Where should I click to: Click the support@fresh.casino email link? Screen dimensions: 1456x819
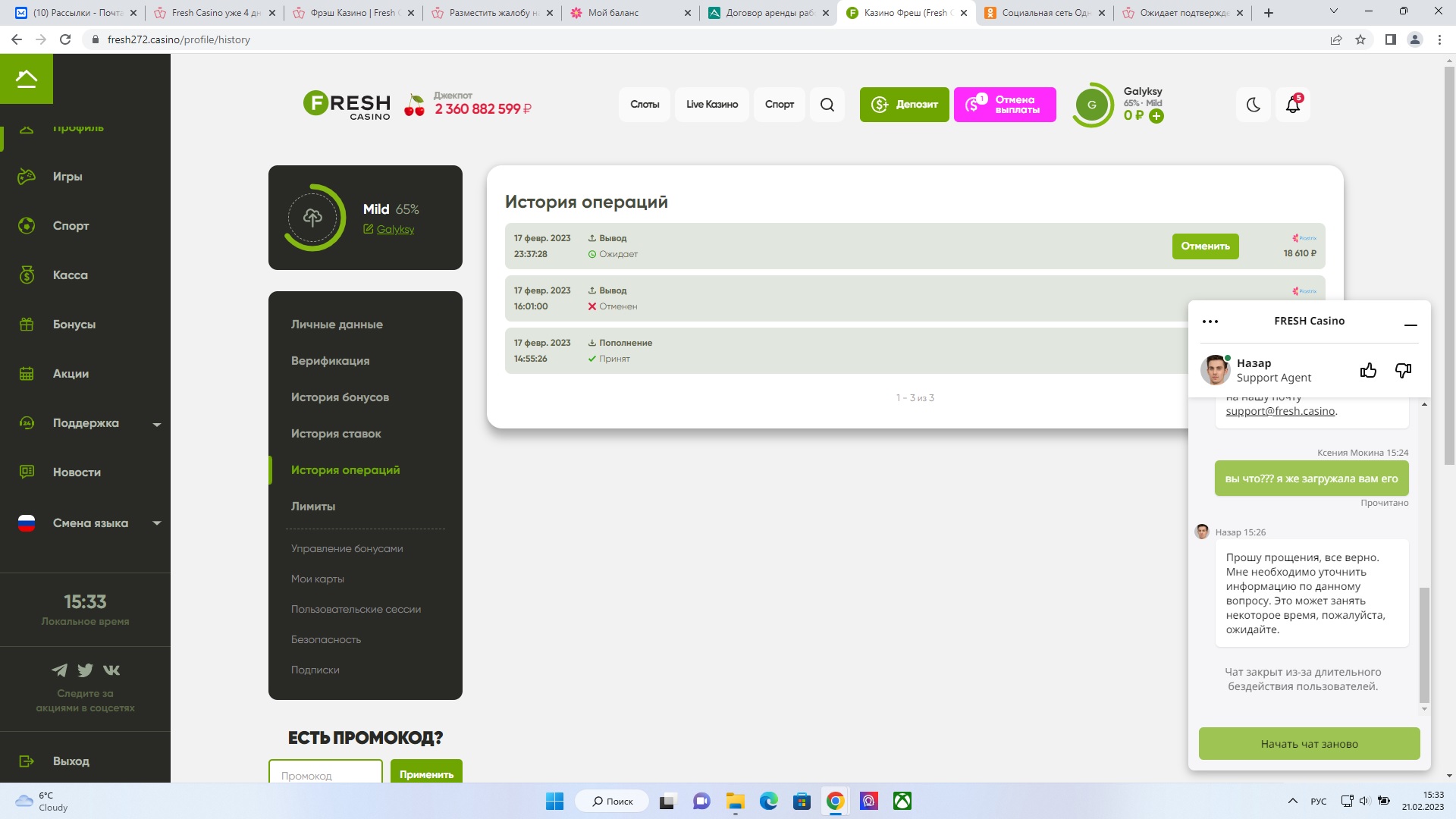pos(1280,412)
